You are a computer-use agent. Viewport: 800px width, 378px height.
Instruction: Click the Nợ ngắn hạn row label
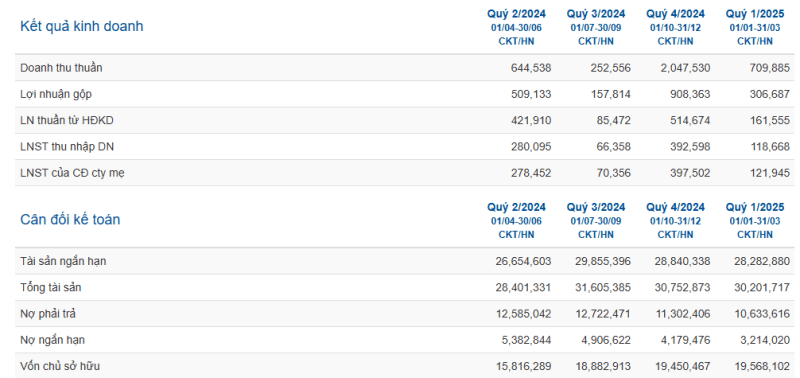[x=53, y=340]
